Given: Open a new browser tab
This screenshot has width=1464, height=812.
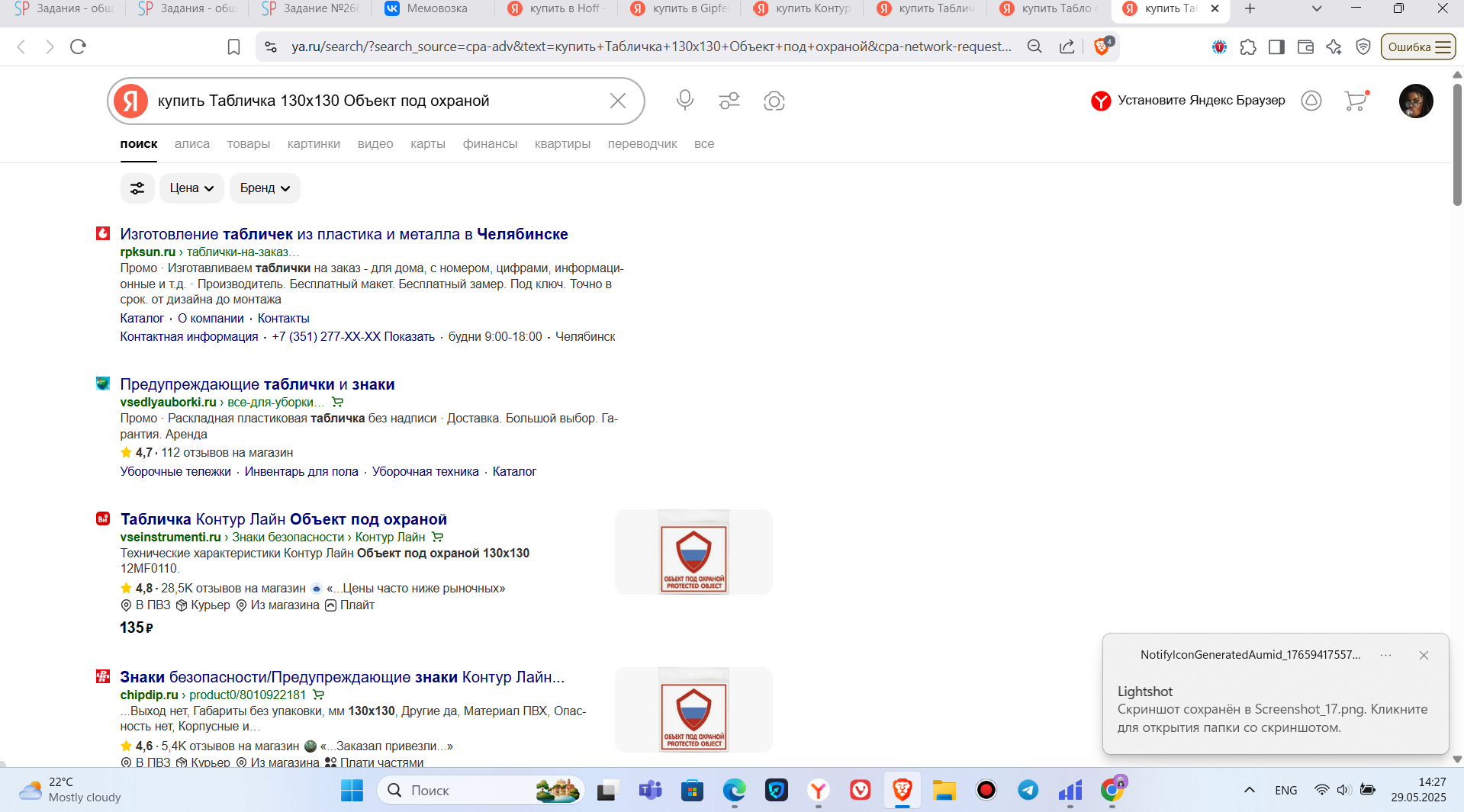Looking at the screenshot, I should coord(1250,8).
